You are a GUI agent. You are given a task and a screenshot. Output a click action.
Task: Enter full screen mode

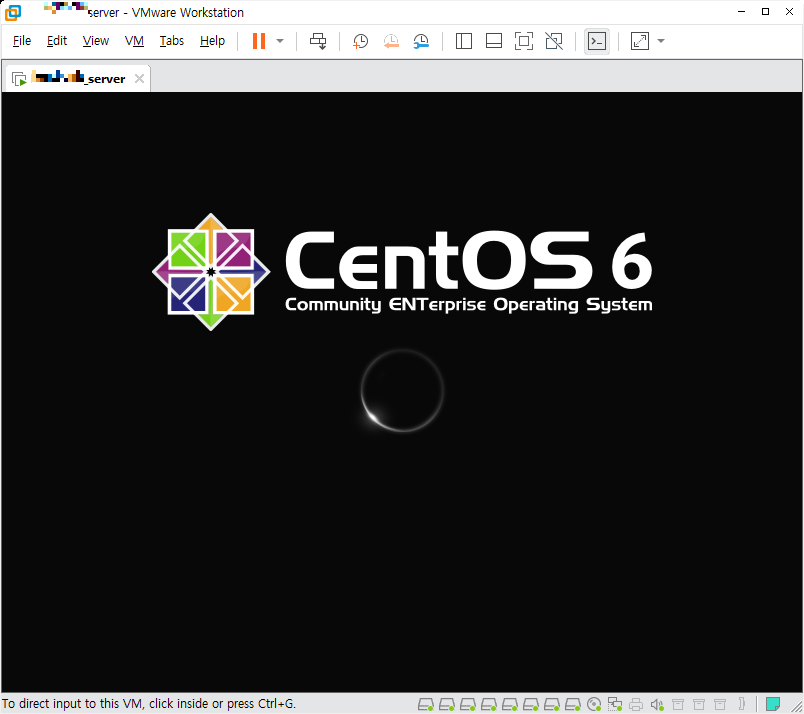524,41
